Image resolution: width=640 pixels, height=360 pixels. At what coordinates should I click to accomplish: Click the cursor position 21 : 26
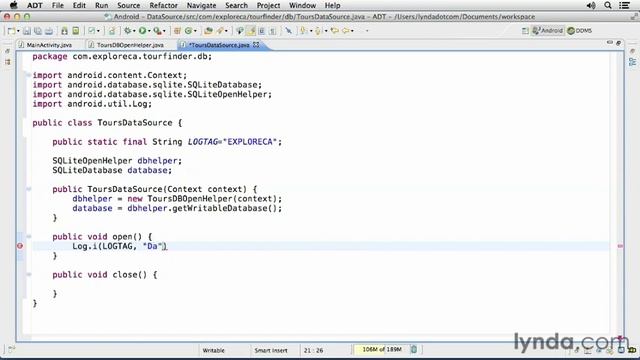pyautogui.click(x=313, y=350)
